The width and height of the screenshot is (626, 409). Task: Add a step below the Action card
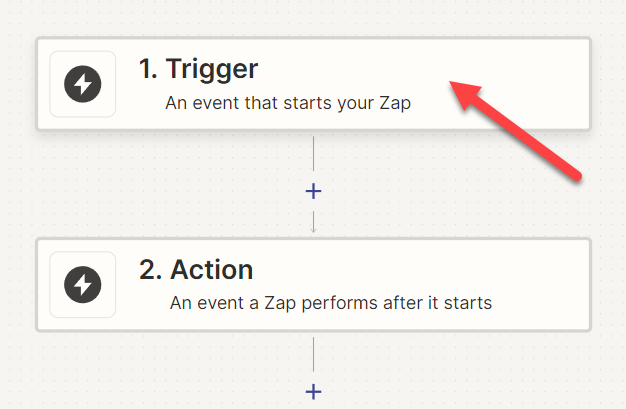[x=313, y=392]
